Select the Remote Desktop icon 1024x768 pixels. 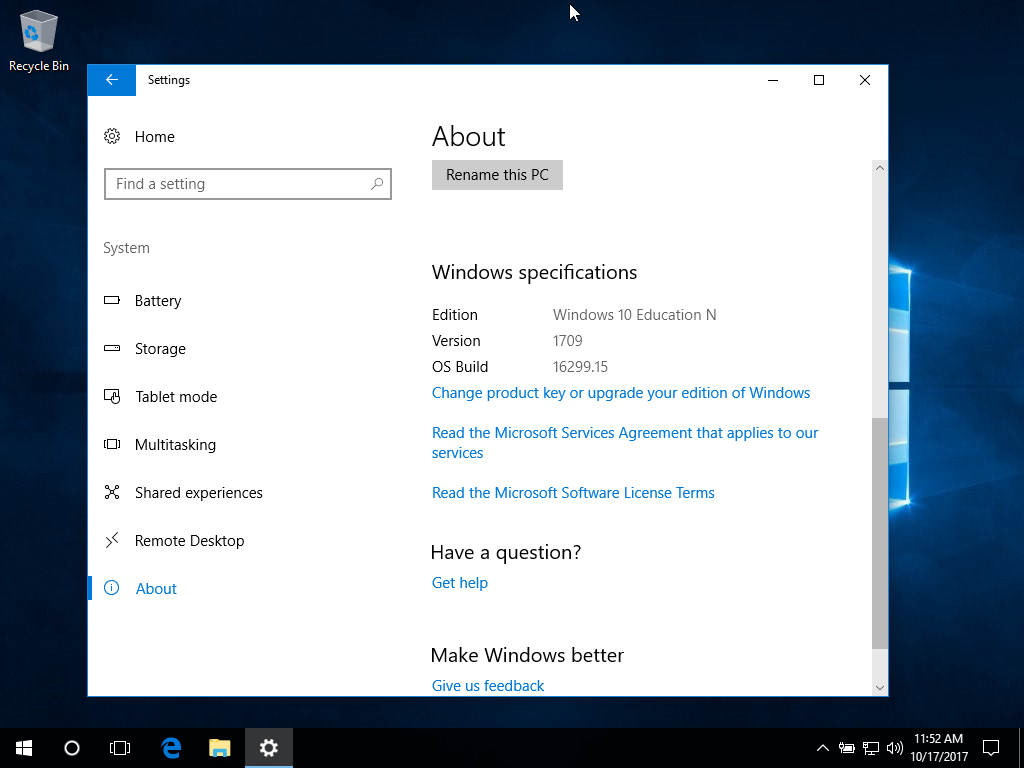(112, 541)
